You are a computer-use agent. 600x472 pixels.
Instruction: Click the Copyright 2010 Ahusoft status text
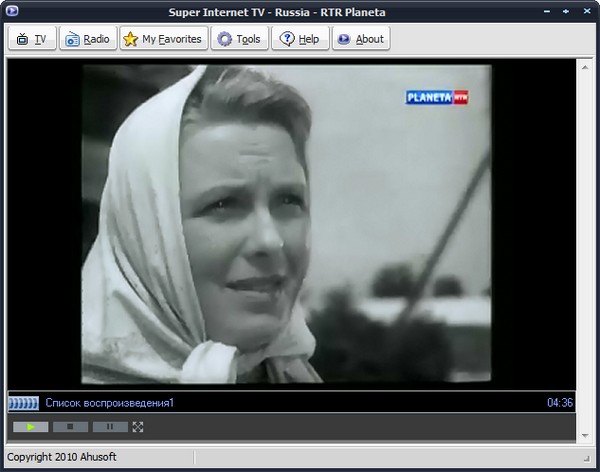click(58, 457)
